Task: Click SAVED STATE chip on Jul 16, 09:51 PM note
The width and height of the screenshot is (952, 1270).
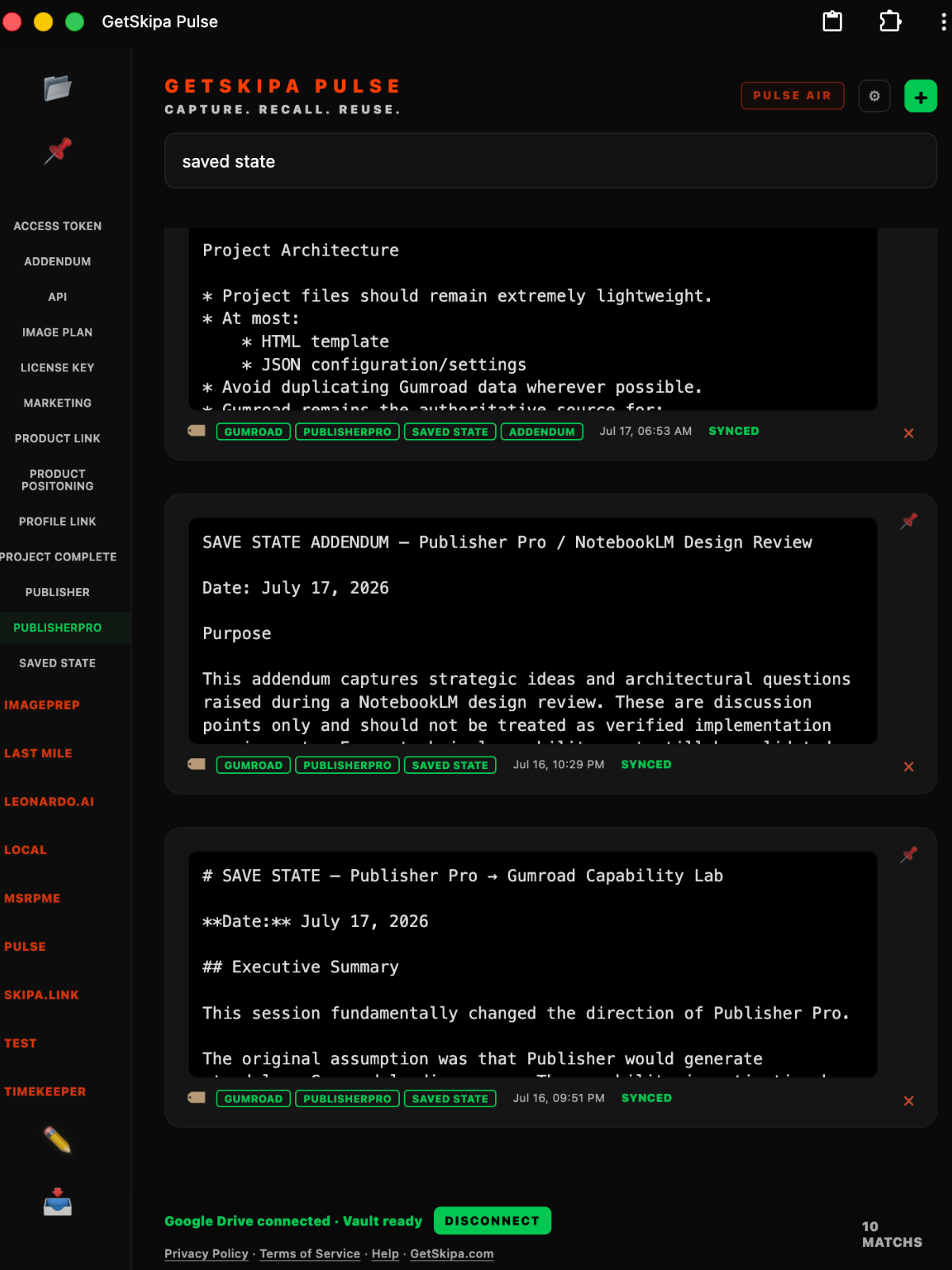Action: click(x=450, y=1099)
